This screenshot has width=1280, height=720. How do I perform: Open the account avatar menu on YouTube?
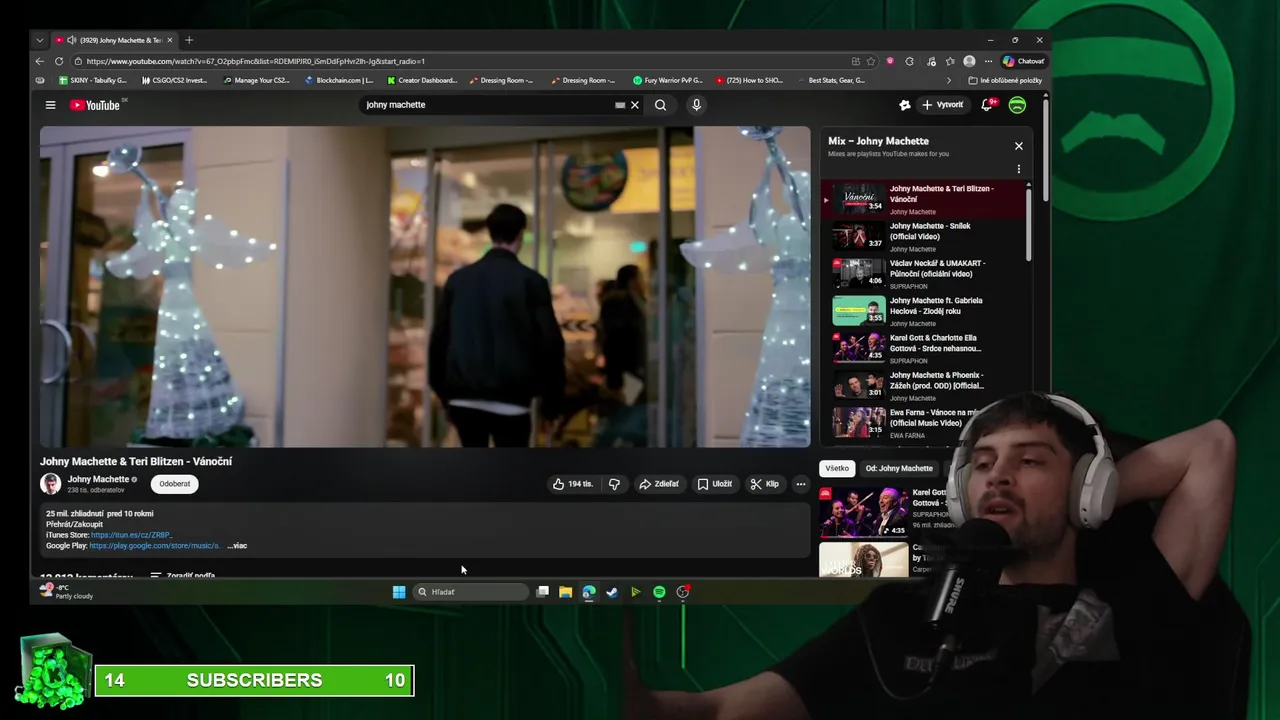(x=1017, y=105)
